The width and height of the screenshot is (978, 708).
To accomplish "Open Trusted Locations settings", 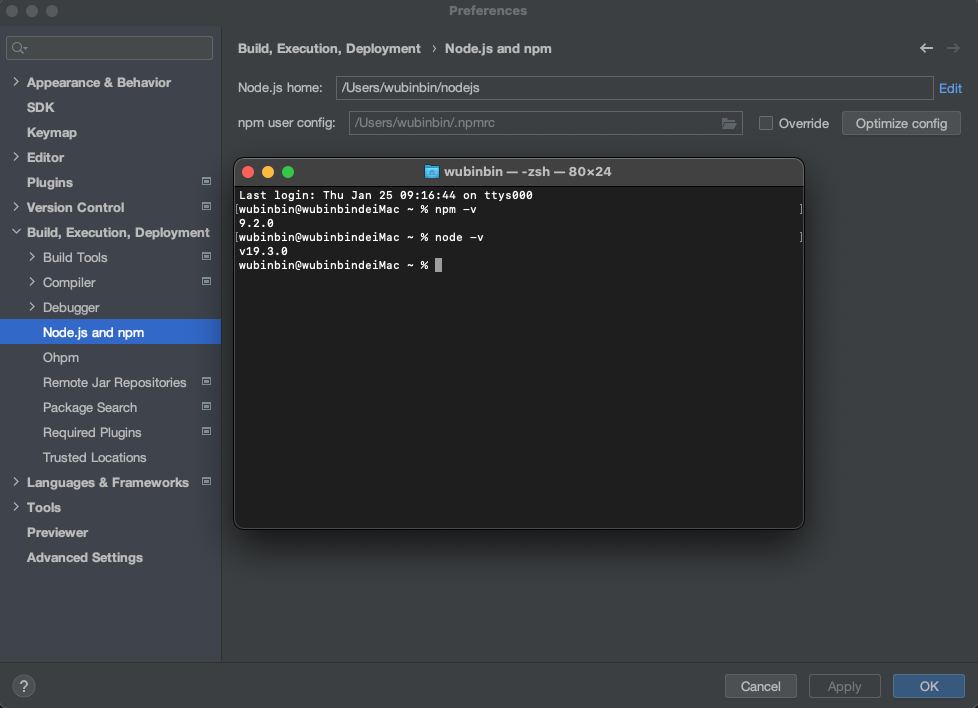I will (95, 457).
